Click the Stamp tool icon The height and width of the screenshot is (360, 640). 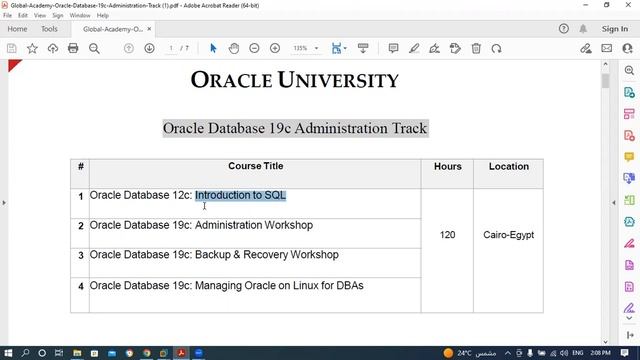coord(455,48)
